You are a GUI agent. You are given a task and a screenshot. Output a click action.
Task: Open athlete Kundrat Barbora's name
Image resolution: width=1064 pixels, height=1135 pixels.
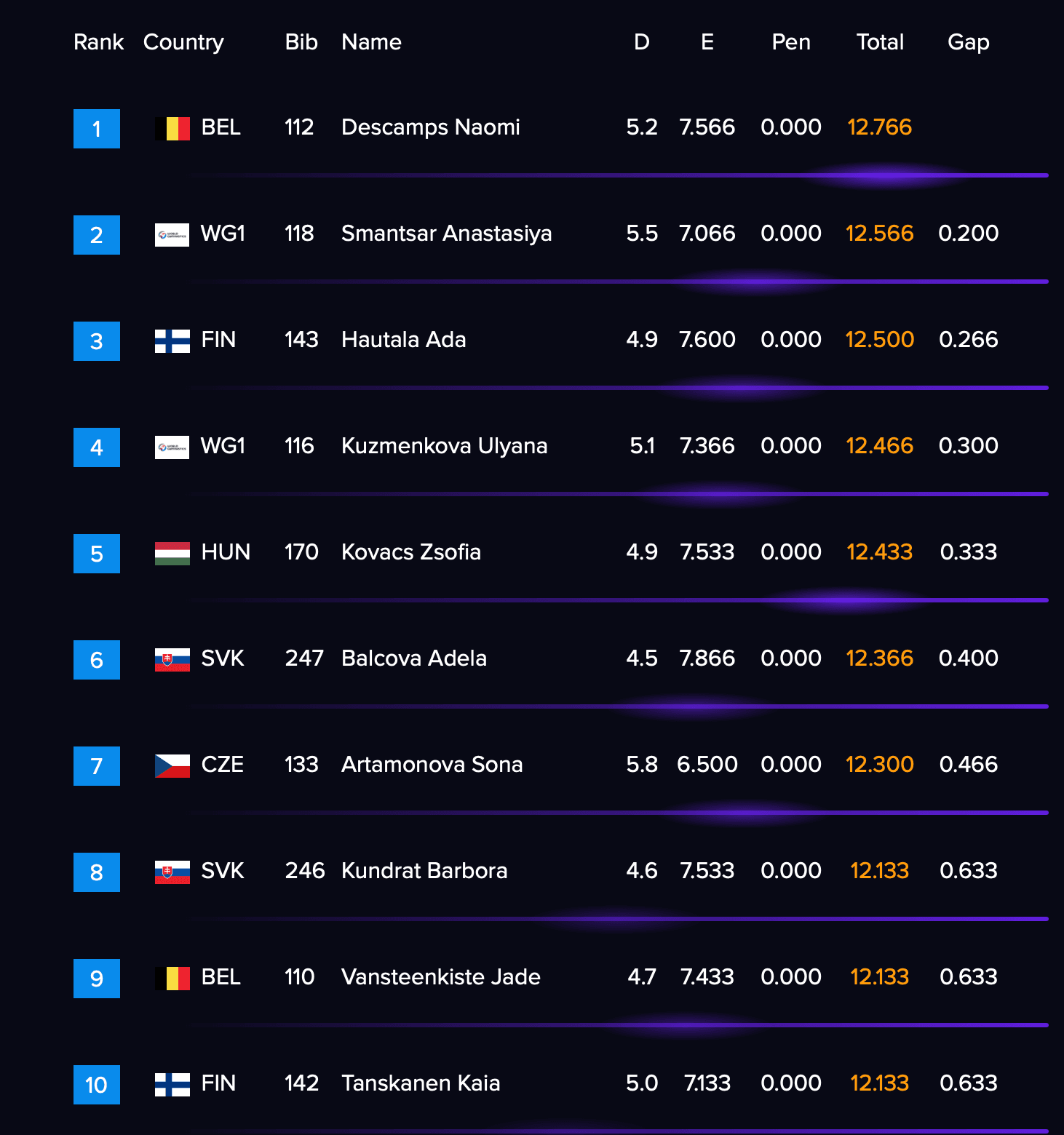click(424, 871)
